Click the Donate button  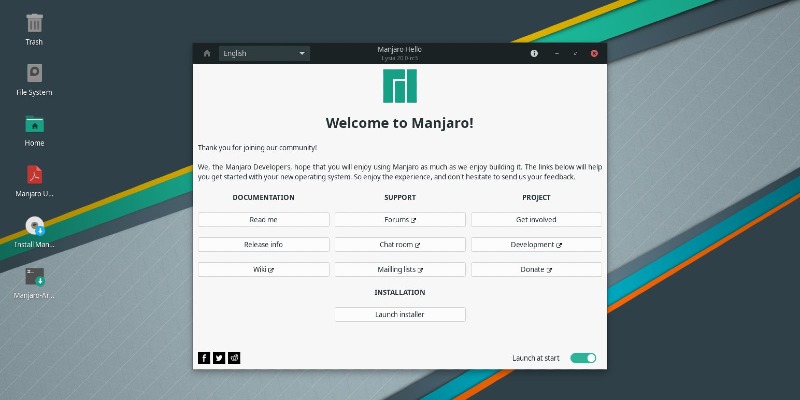click(536, 269)
